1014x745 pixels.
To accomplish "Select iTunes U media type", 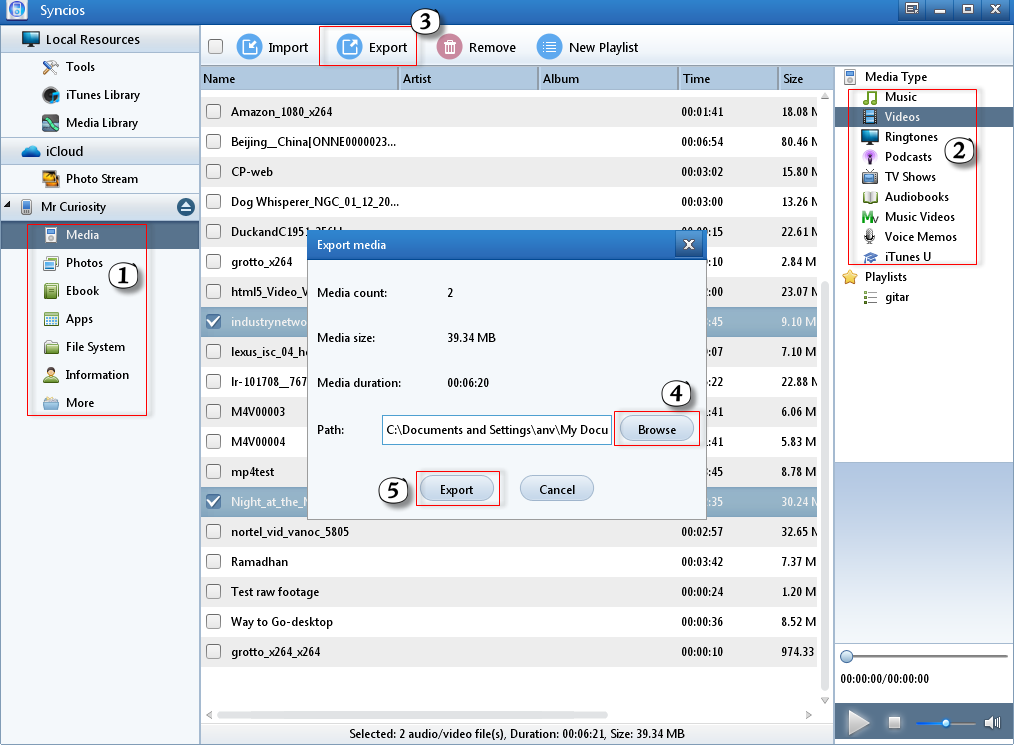I will (x=907, y=257).
